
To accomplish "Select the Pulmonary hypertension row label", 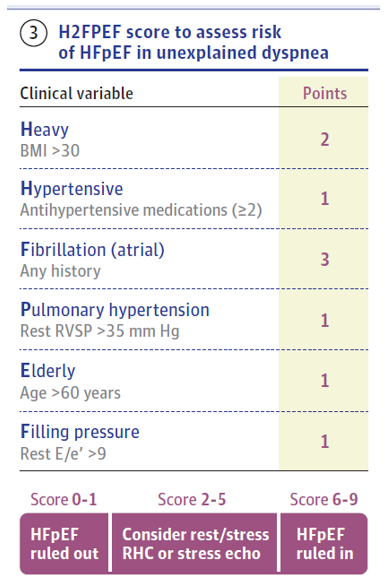I will coord(115,310).
